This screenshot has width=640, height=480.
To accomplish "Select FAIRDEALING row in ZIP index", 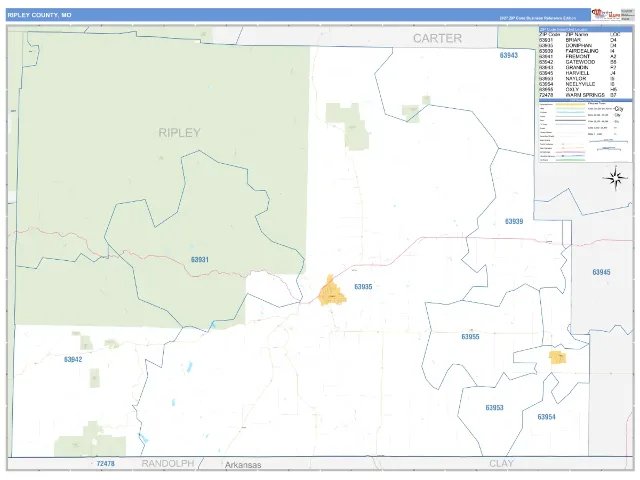I will [578, 51].
